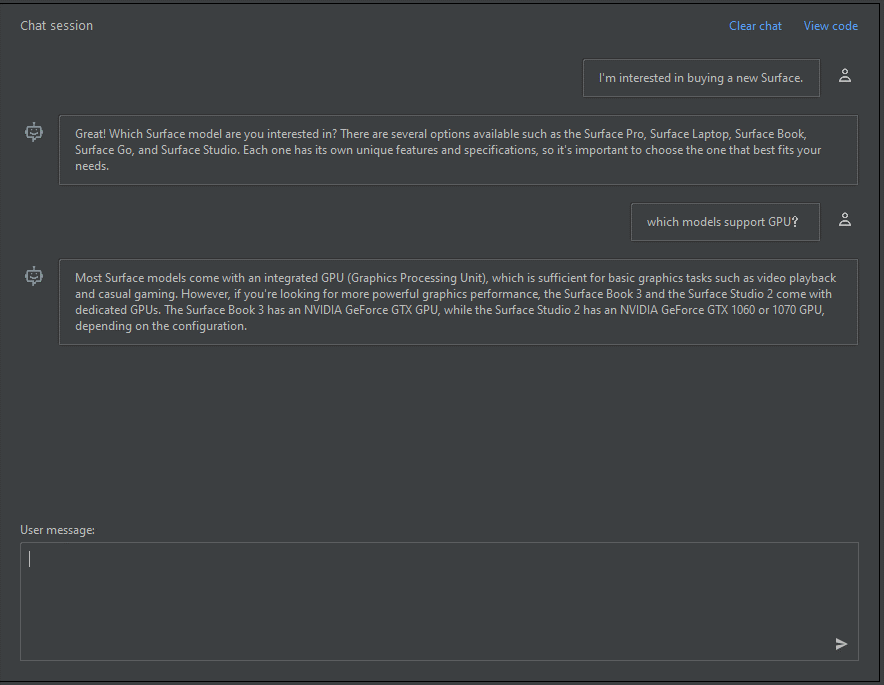
Task: Click the phrase 'depending on the configuration'
Action: [x=160, y=326]
